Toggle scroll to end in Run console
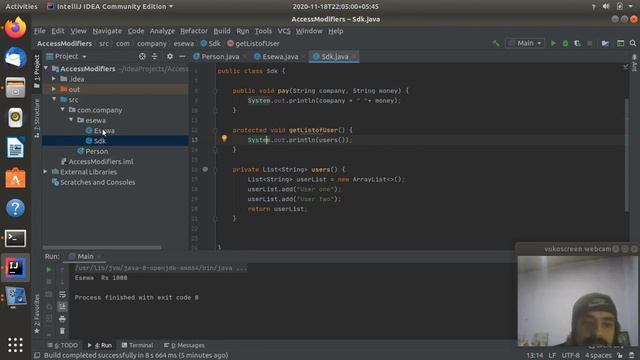The image size is (640, 360). 62,307
